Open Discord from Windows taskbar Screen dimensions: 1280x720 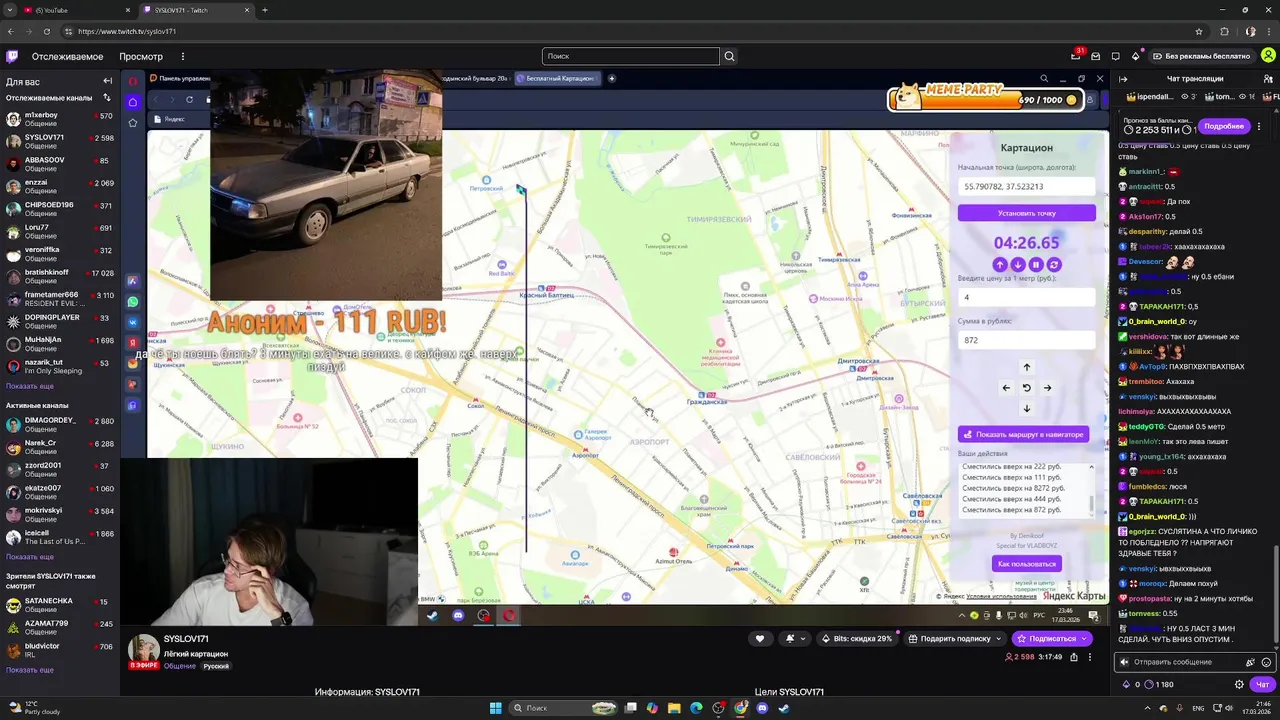[762, 708]
